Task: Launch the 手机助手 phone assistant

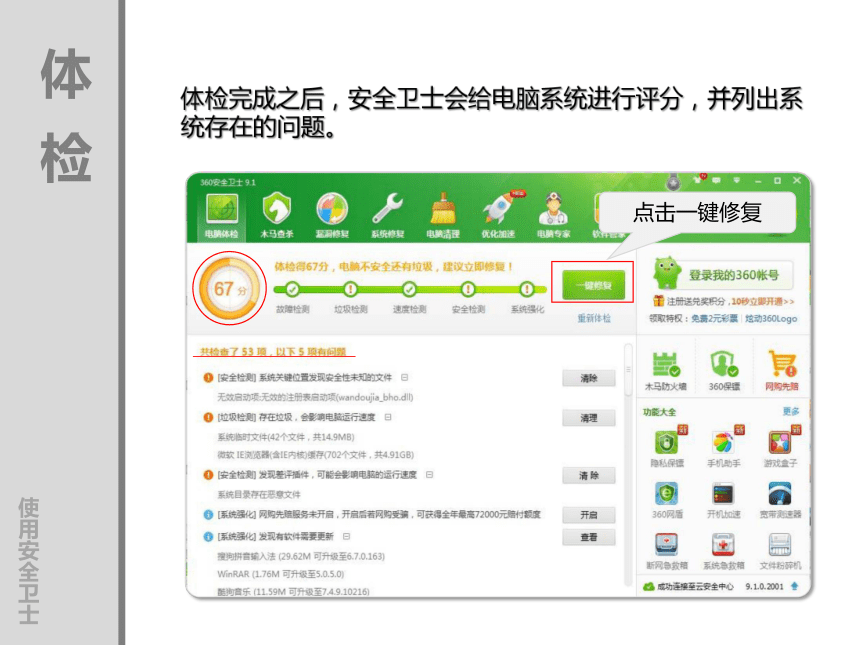Action: (723, 447)
